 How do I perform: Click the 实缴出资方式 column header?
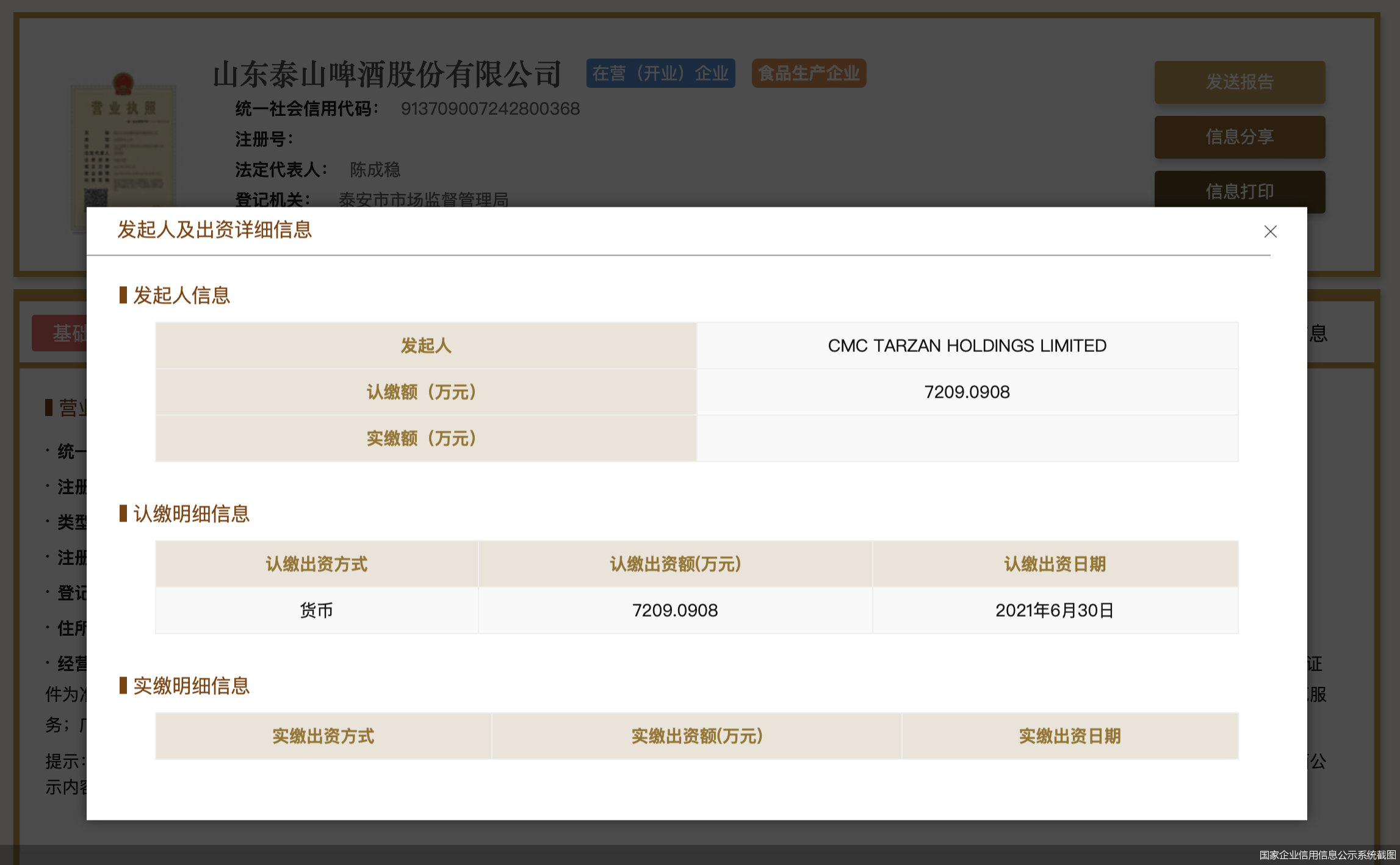point(323,736)
